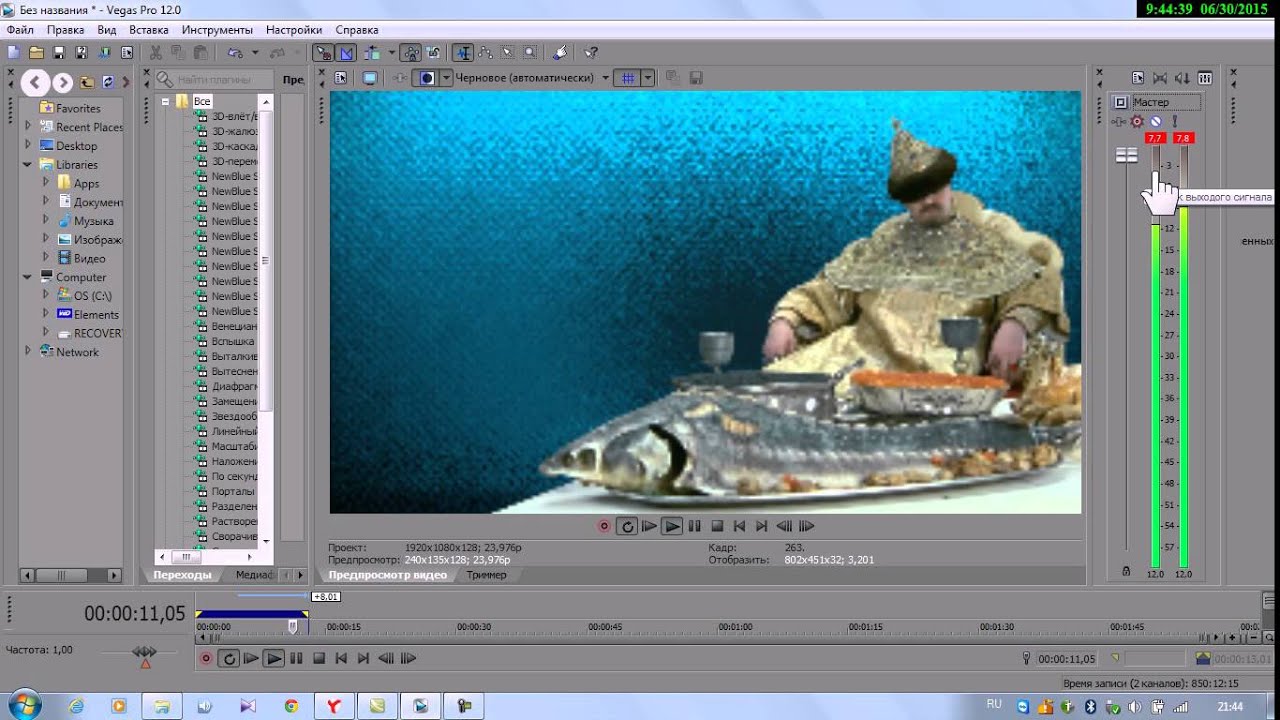Expand the OS (C:) drive node
1280x720 pixels.
coord(45,296)
